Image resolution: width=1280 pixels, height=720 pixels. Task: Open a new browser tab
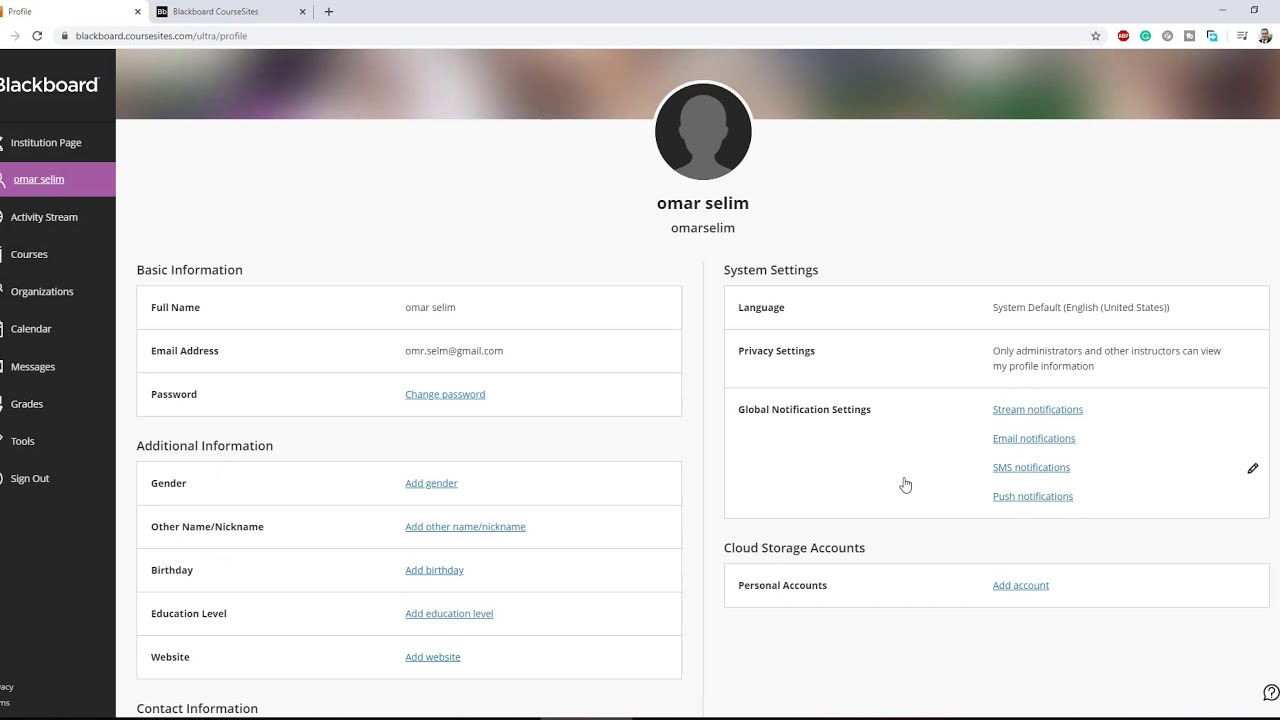(x=329, y=12)
